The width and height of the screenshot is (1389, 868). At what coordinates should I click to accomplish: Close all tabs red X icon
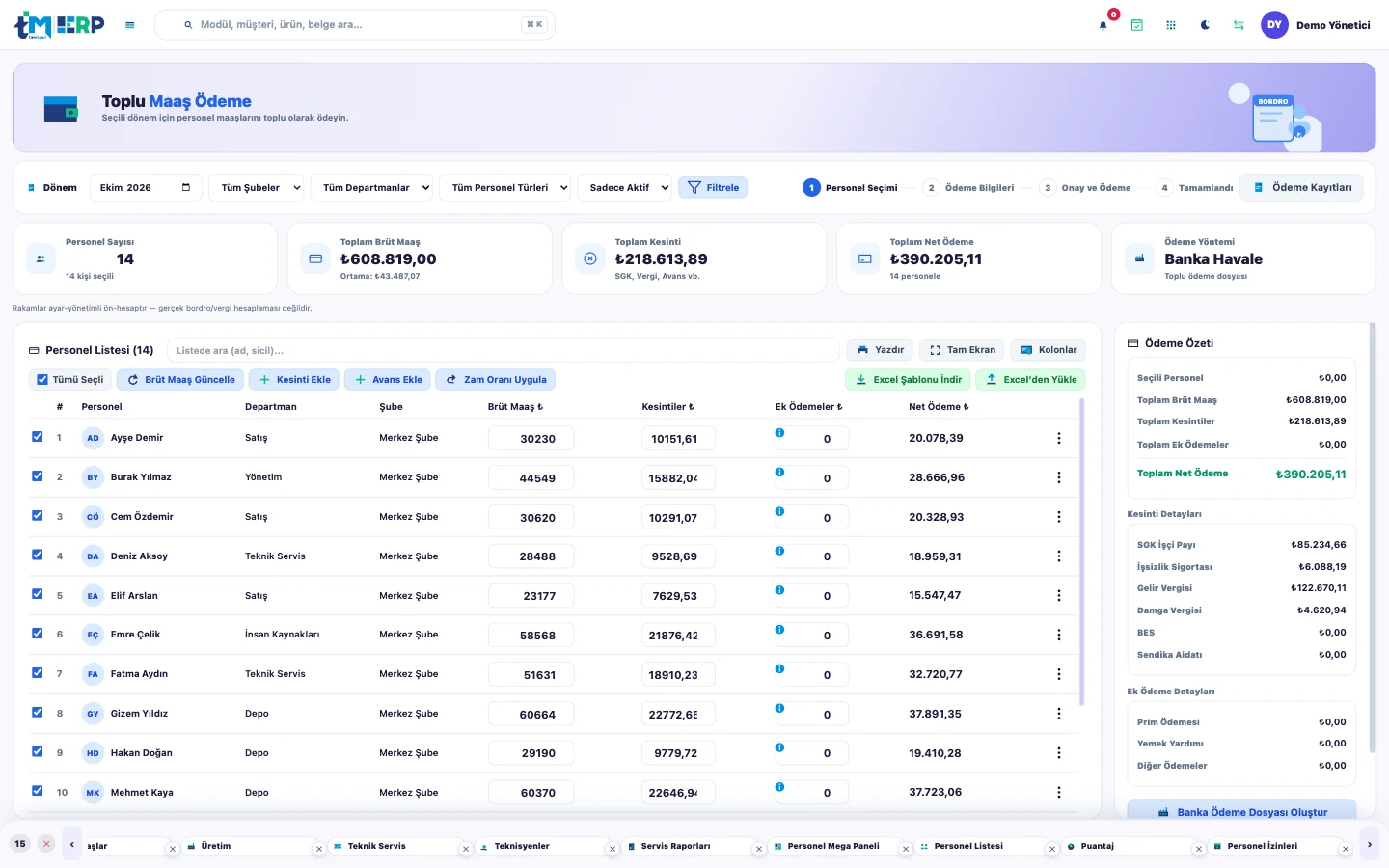point(46,844)
